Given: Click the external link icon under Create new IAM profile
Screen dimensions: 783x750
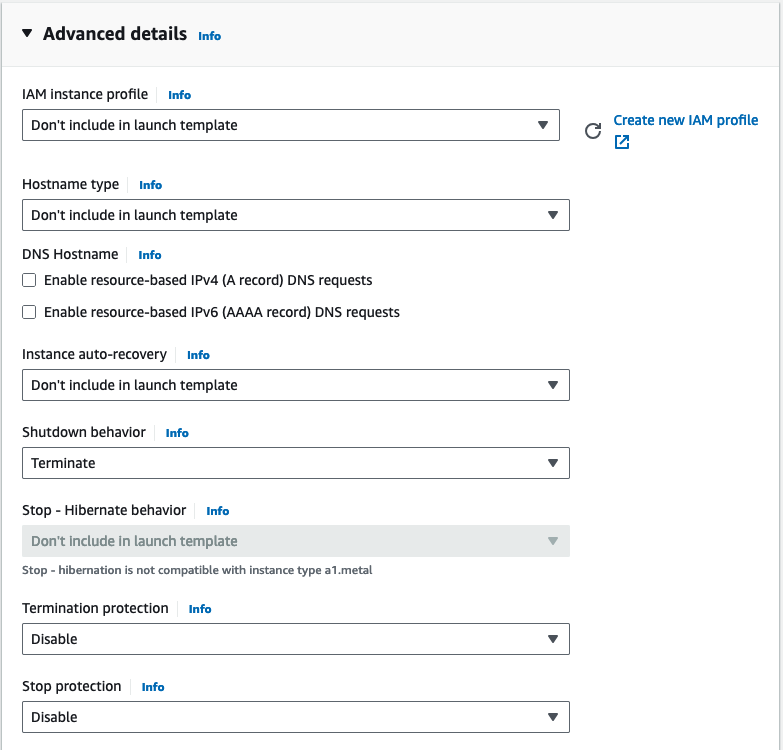Looking at the screenshot, I should click(622, 142).
